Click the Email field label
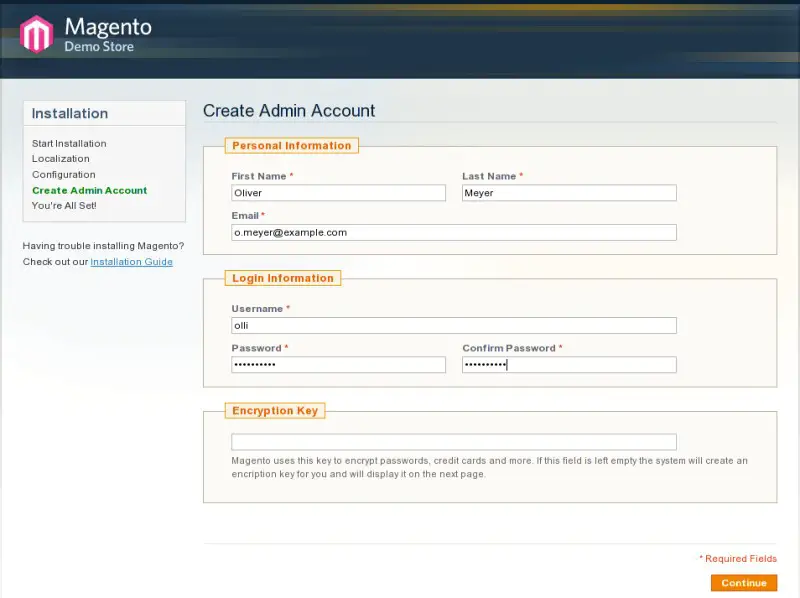800x598 pixels. (245, 215)
